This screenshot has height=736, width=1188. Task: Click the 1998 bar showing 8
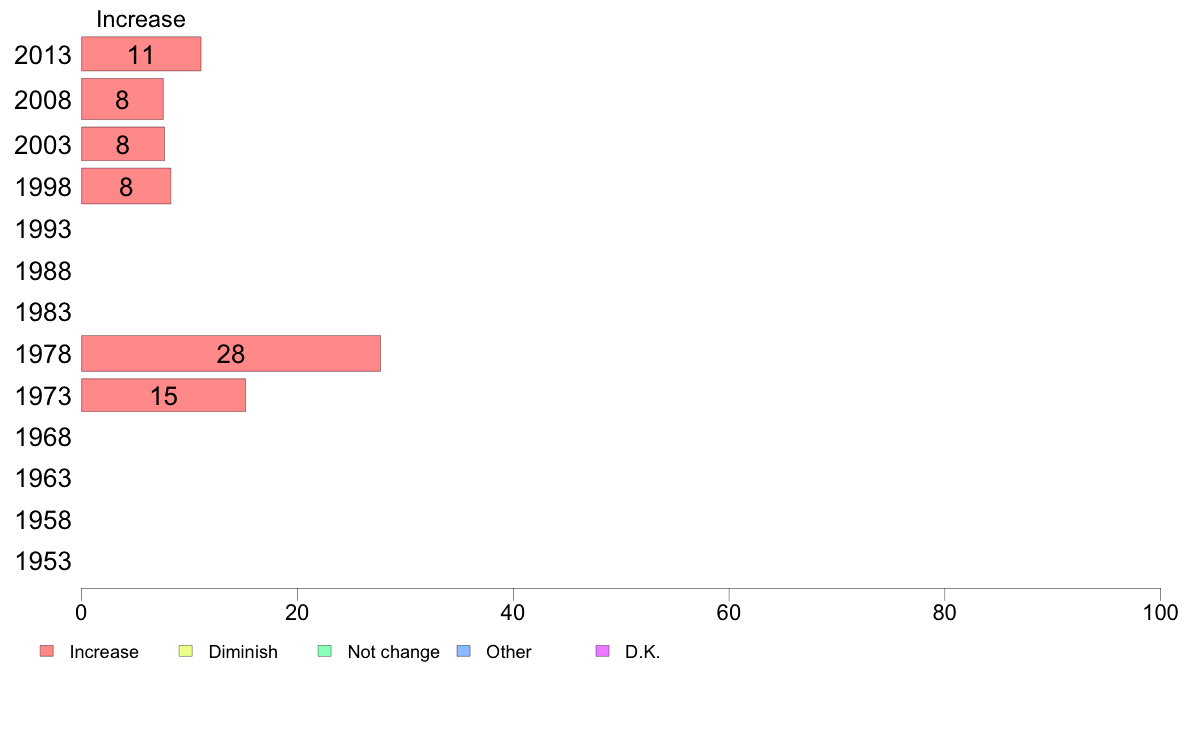(x=126, y=186)
